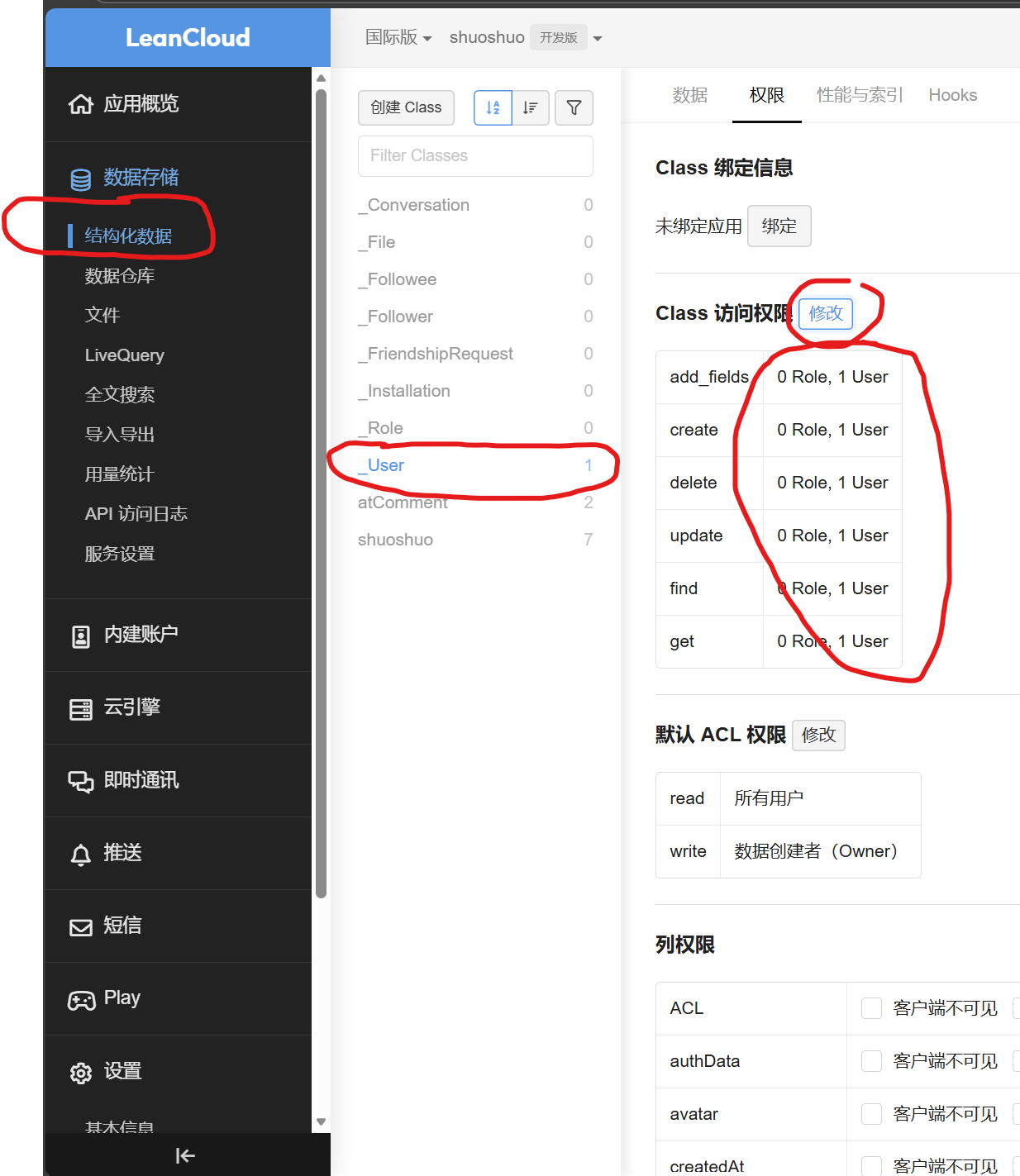Click the Filter Classes input field

475,155
